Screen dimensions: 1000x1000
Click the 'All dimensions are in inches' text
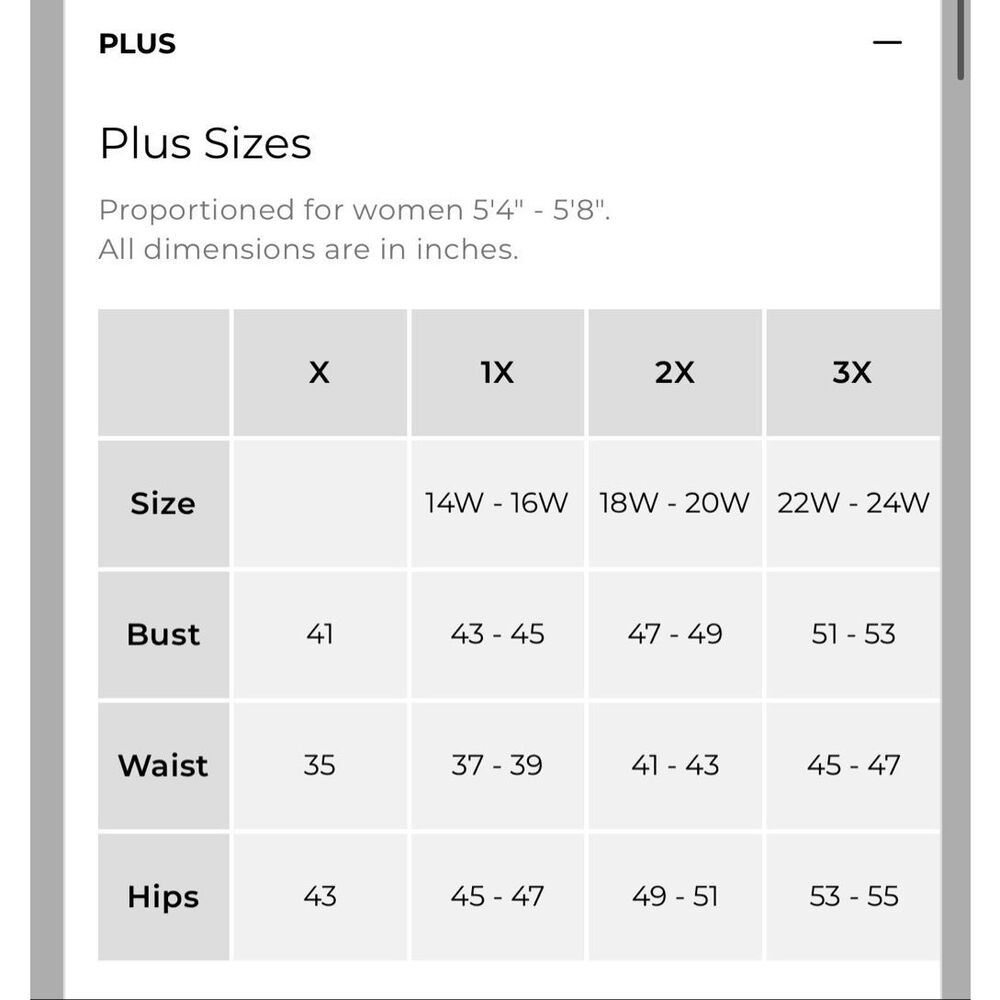(x=309, y=249)
